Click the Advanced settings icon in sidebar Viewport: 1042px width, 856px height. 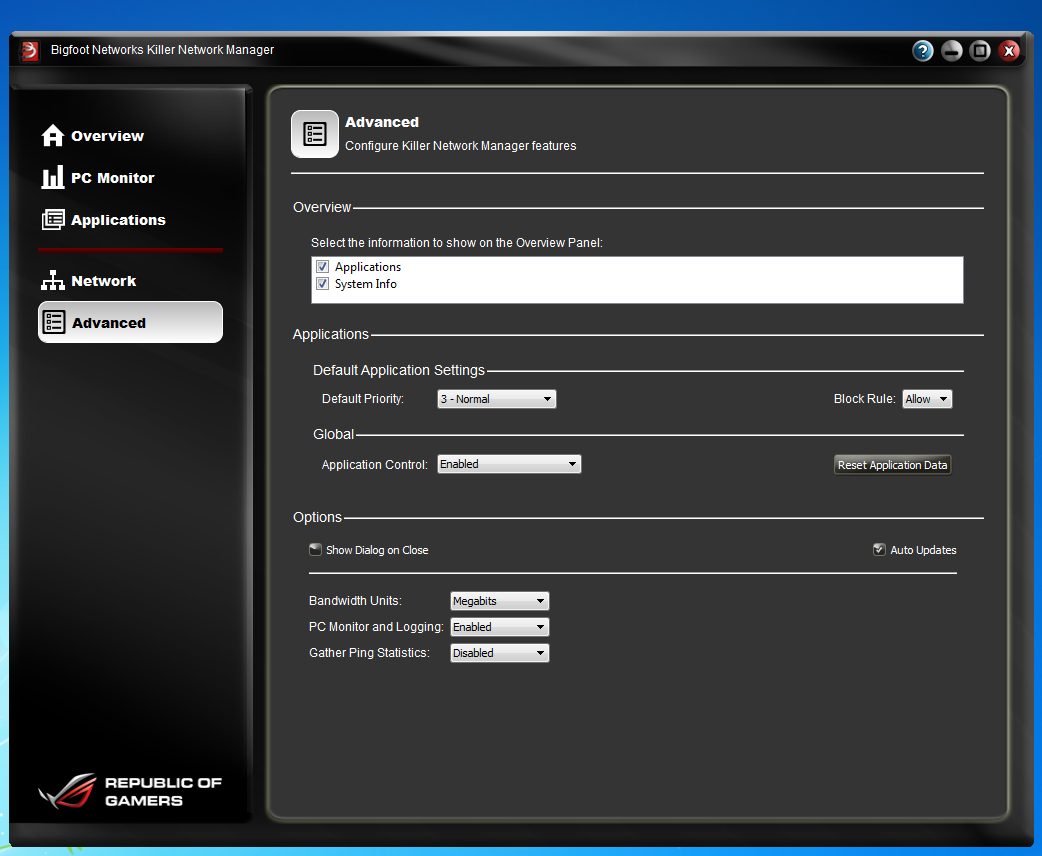click(x=54, y=322)
